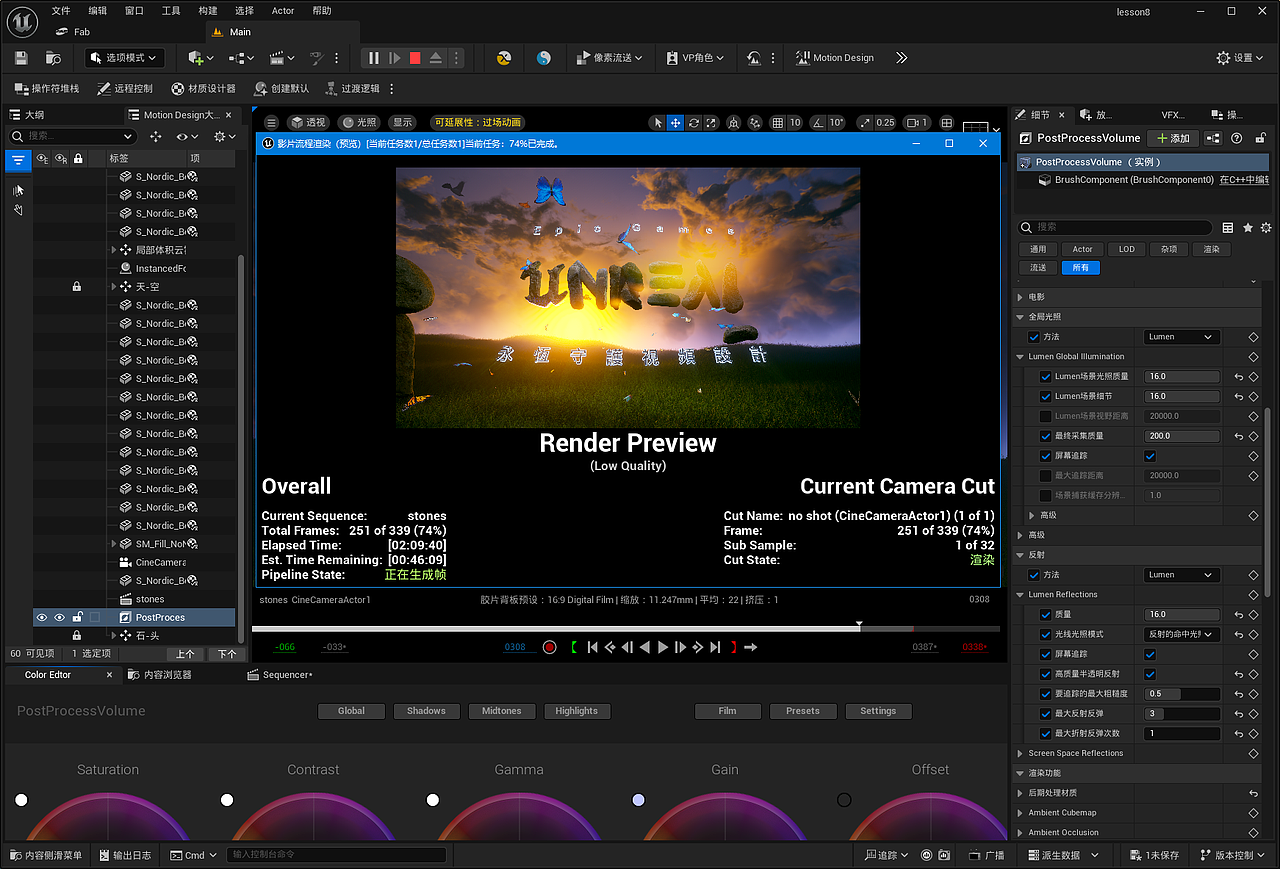Pause the running play session
Screen dimensions: 1280x869
click(374, 58)
